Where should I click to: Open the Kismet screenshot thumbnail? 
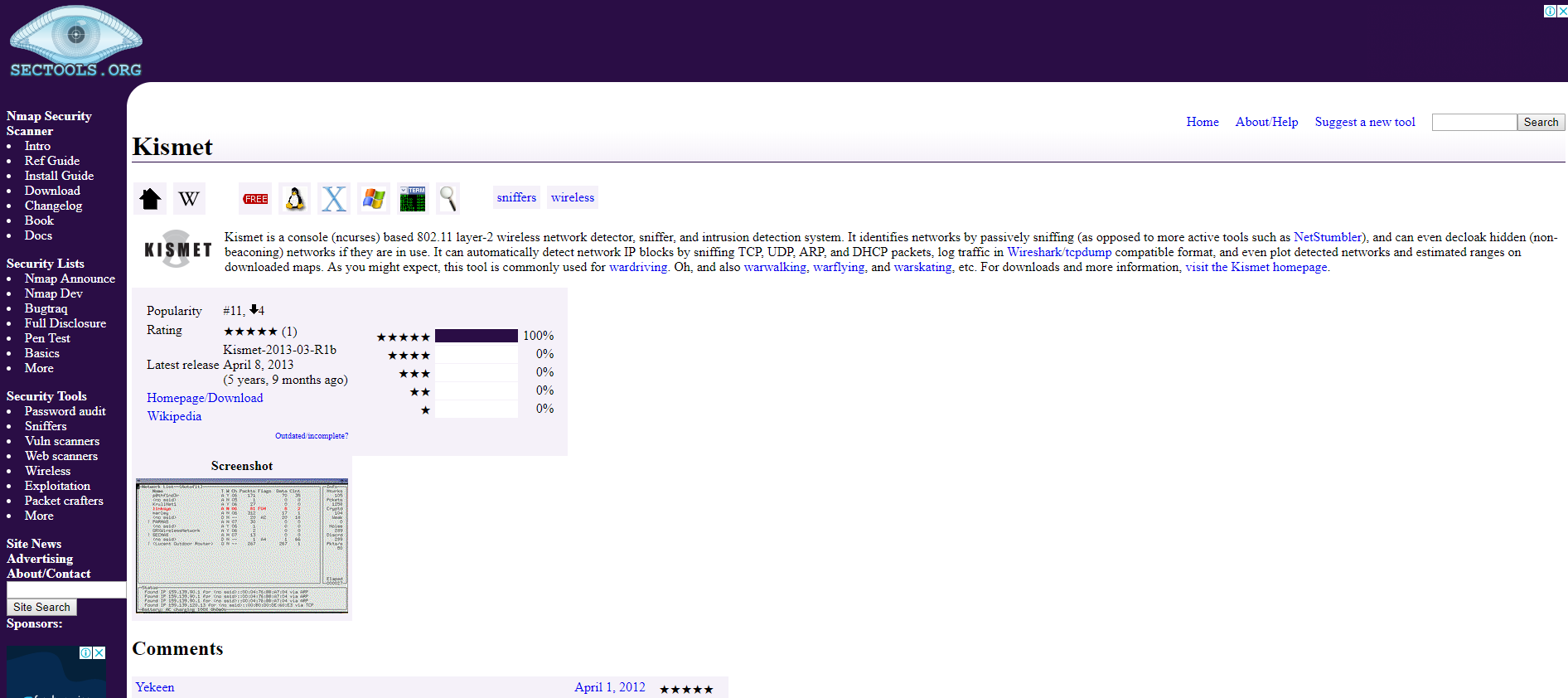coord(242,545)
